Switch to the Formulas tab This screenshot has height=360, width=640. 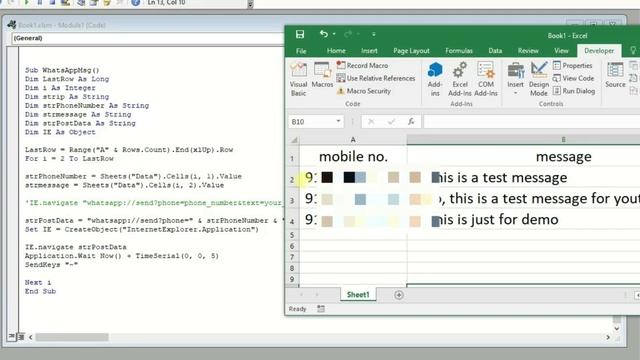click(x=459, y=51)
